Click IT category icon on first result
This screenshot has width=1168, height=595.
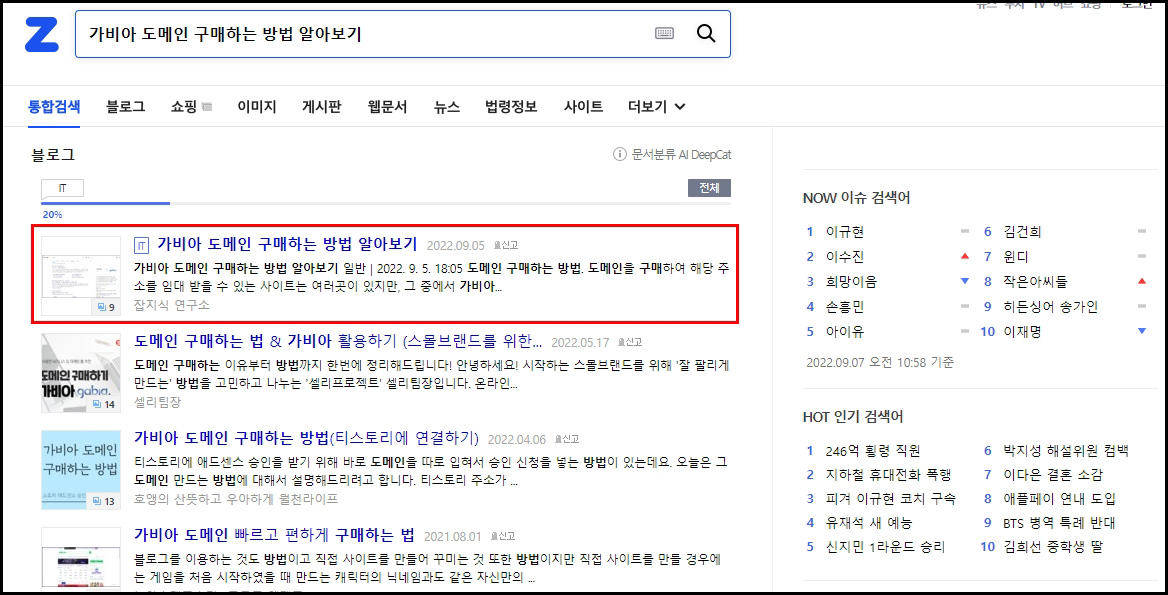[142, 245]
